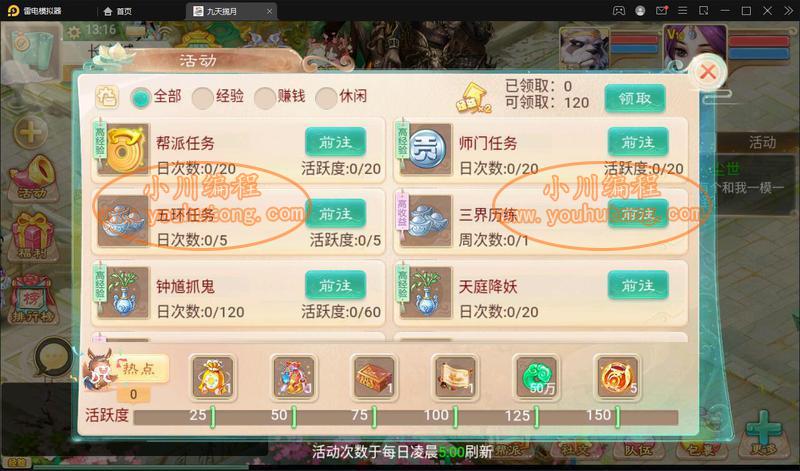800x471 pixels.
Task: Select the 赚钱 filter radio button
Action: [265, 97]
